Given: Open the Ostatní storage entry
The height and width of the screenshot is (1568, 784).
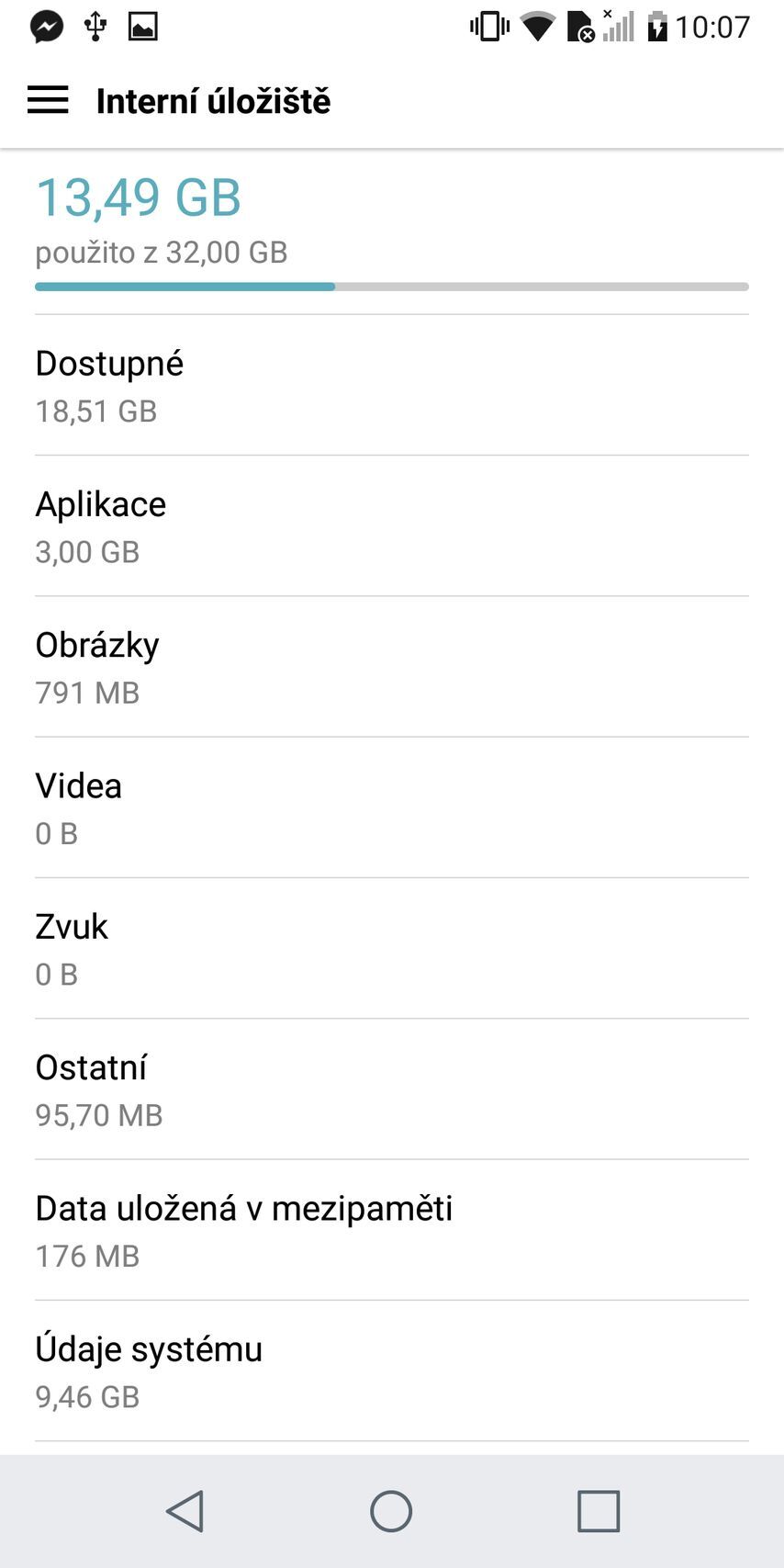Looking at the screenshot, I should (392, 1089).
